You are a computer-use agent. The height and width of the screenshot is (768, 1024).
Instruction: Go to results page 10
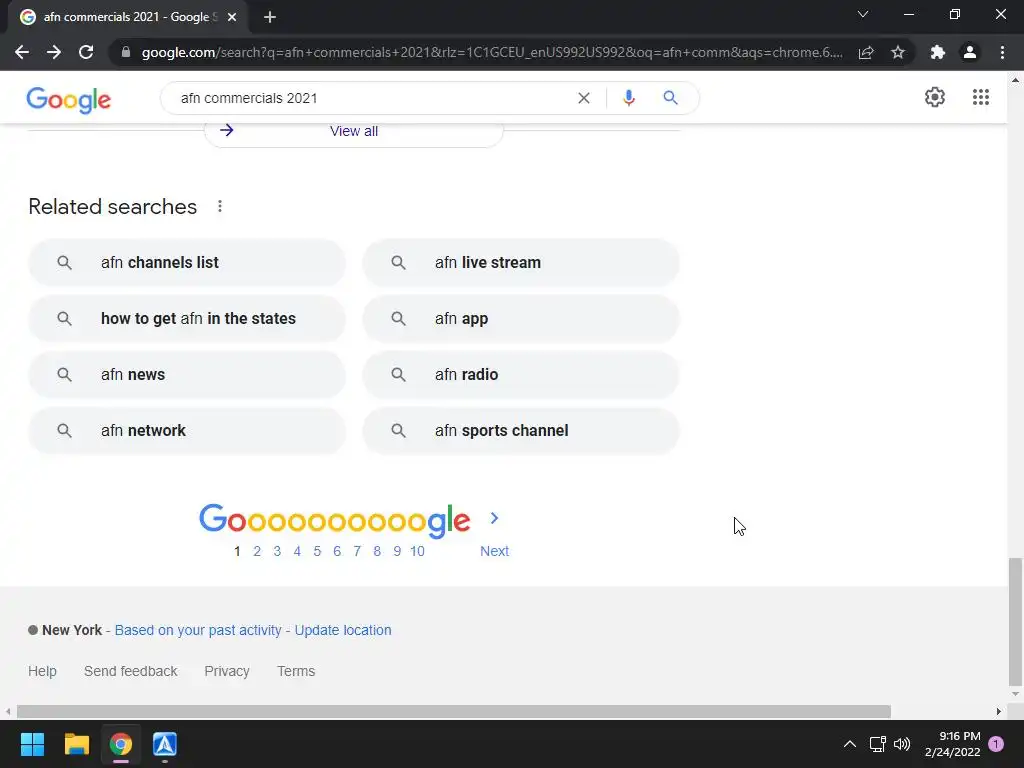(x=417, y=551)
